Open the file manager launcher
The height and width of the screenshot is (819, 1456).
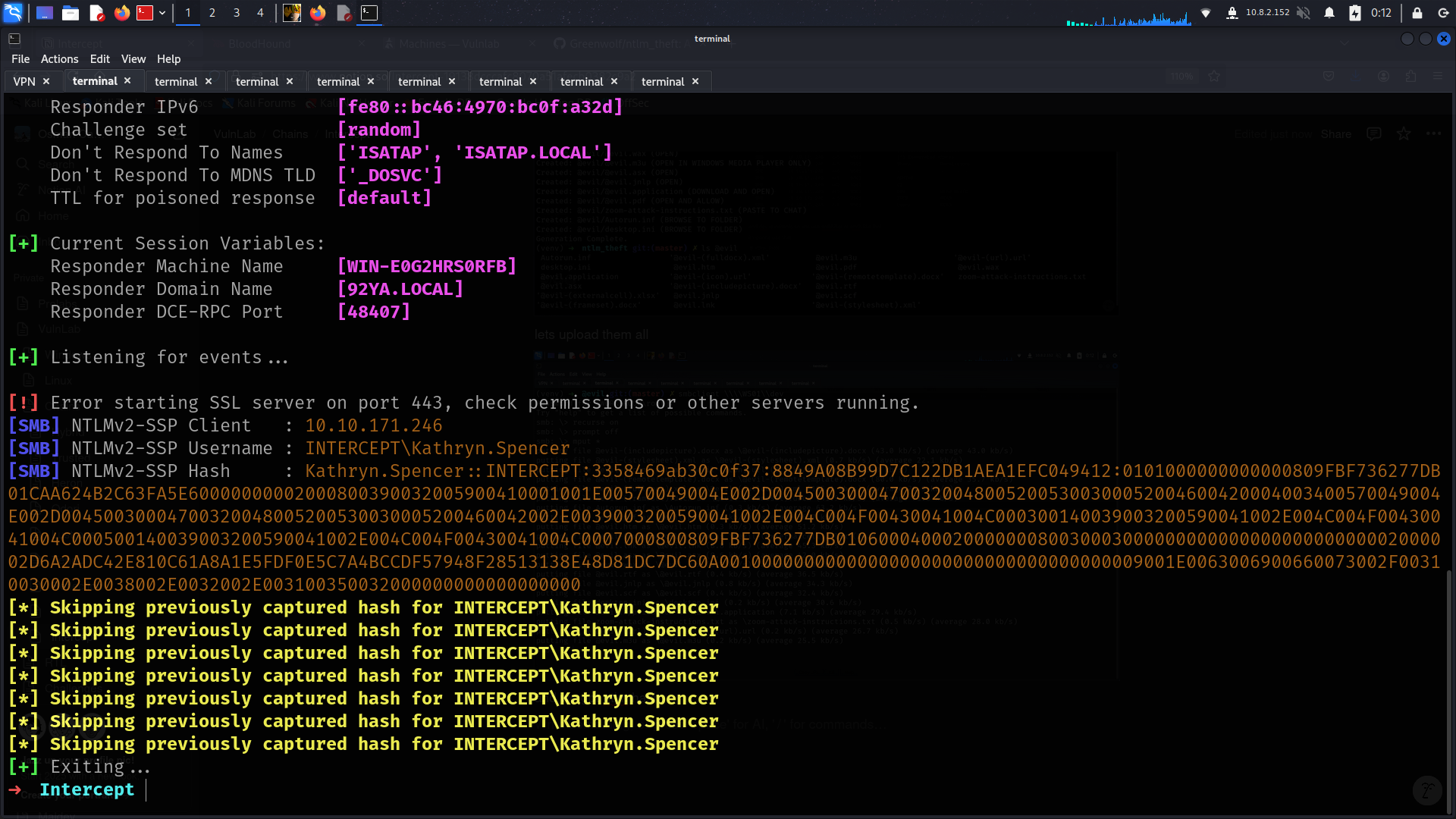71,13
